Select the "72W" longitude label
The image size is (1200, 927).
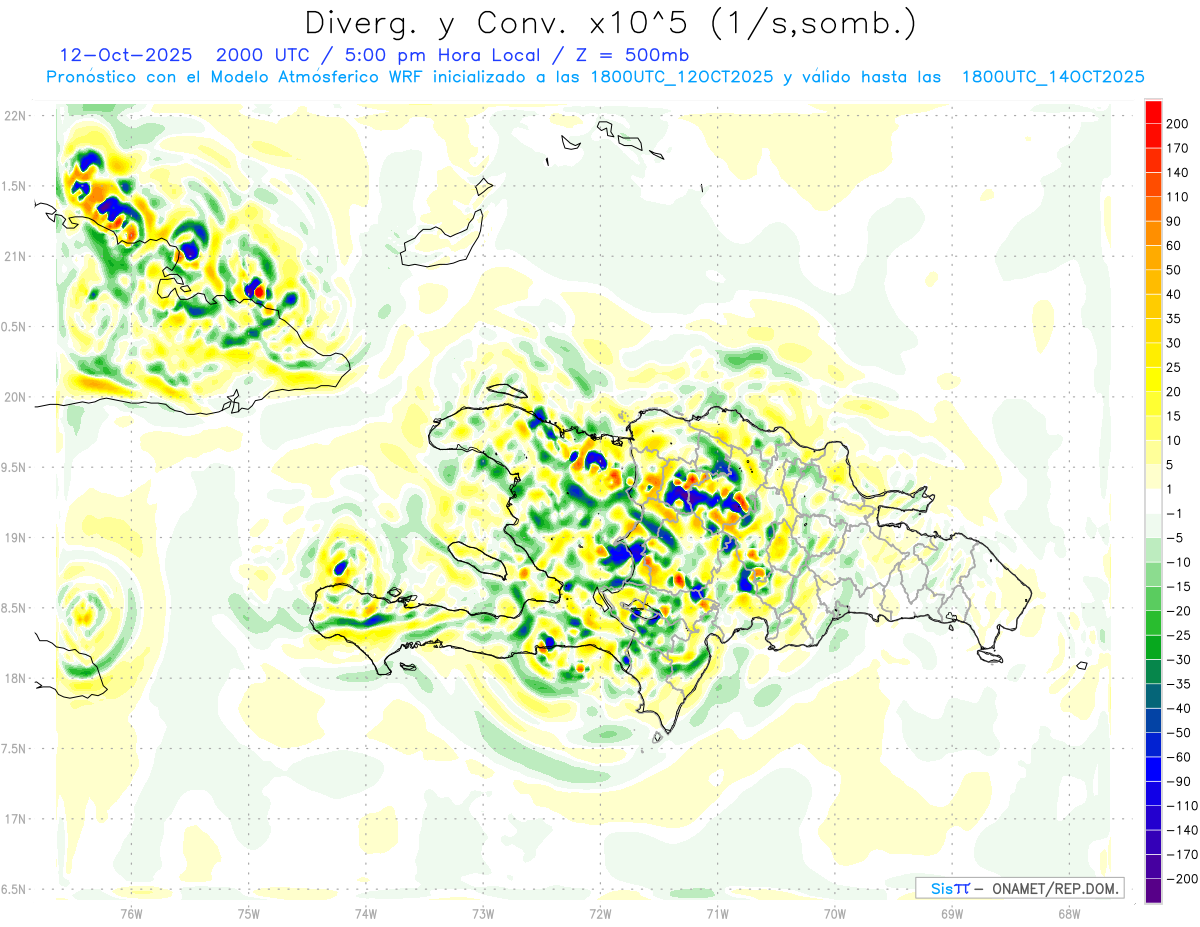600,913
